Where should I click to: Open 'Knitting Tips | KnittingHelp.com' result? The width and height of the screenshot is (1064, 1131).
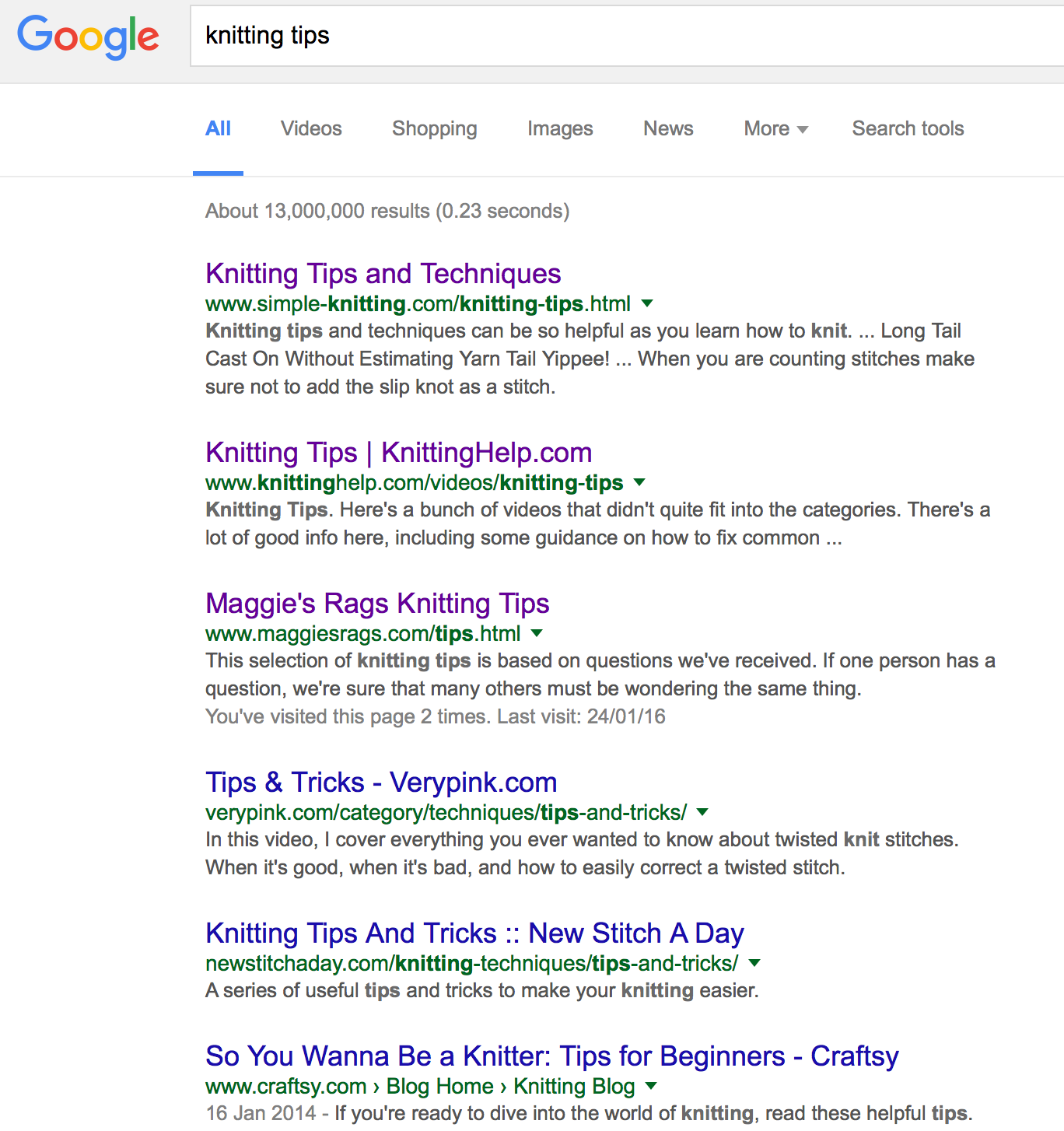click(398, 453)
